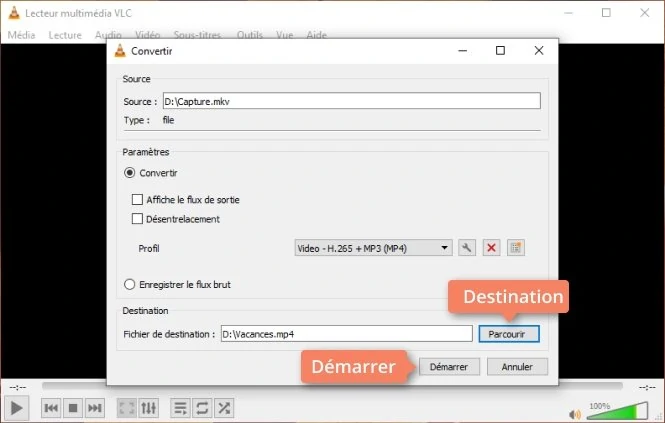Open the Audio menu
Screen dimensions: 665x423
108,35
